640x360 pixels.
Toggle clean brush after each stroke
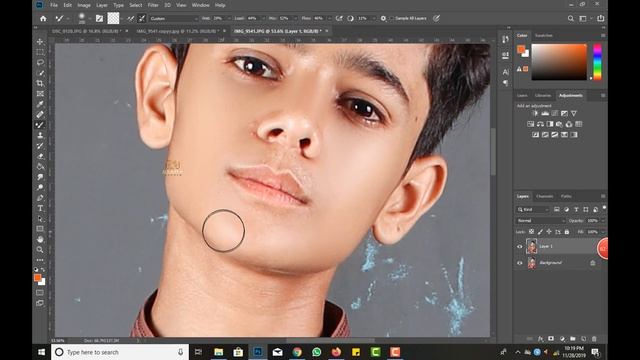pos(142,18)
